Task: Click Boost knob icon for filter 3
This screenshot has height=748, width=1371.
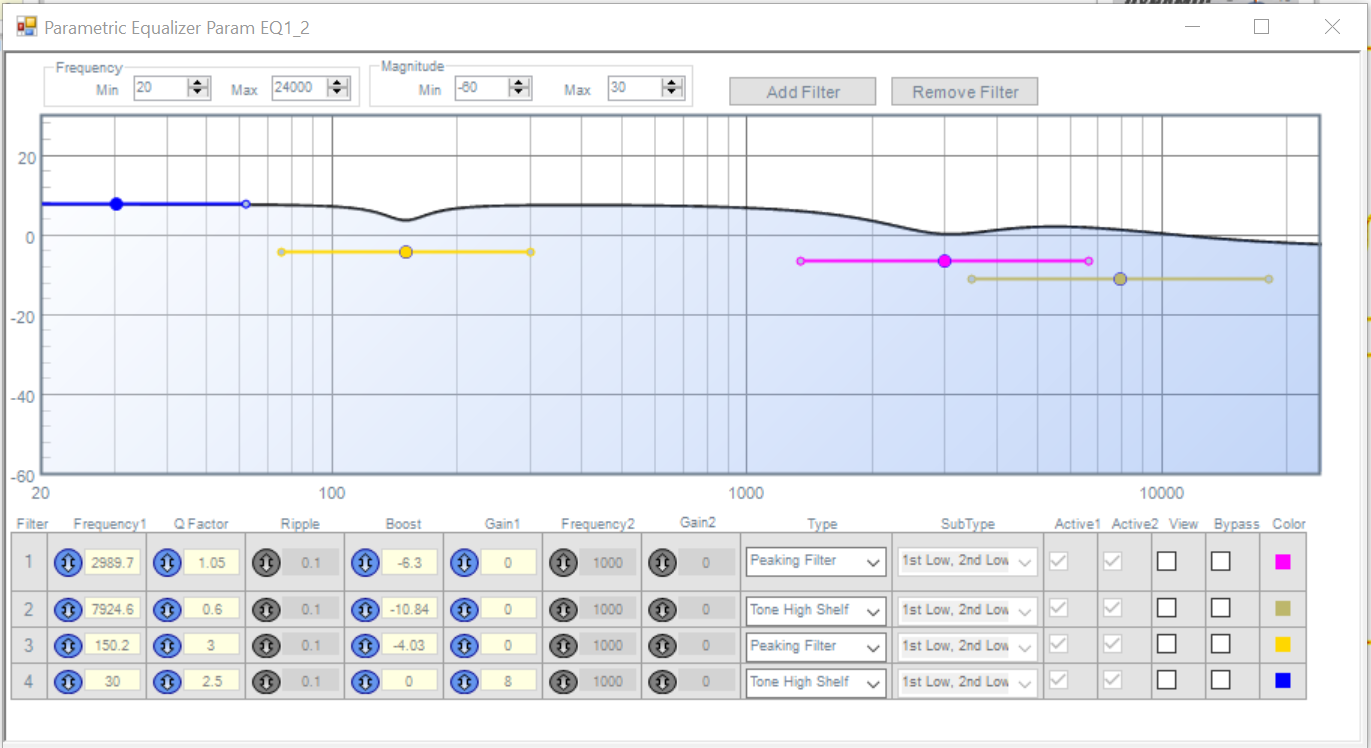Action: [365, 646]
